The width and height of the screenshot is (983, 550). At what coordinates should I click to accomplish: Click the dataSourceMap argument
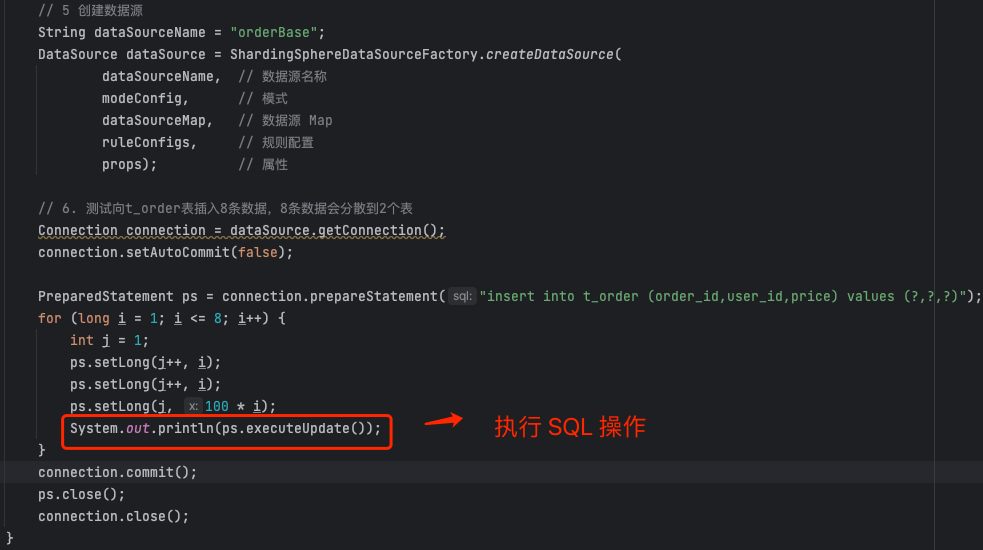(156, 120)
